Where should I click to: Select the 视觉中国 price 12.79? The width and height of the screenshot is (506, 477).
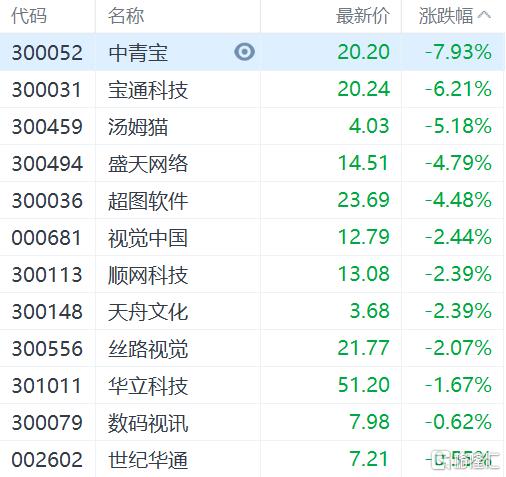[364, 237]
